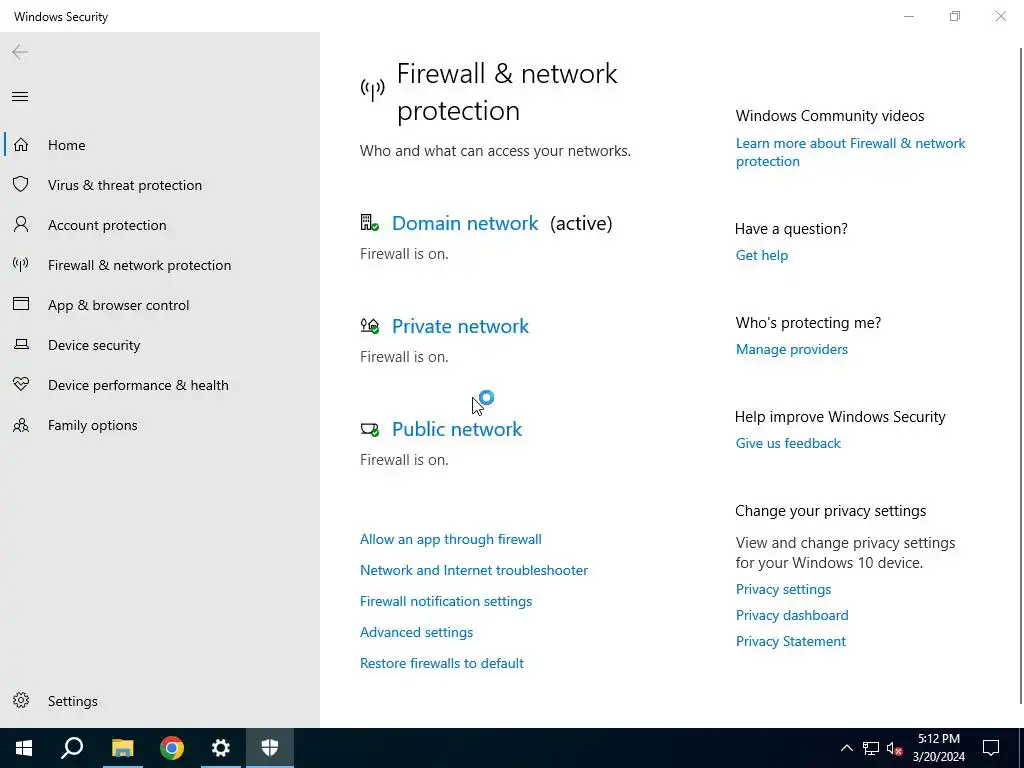
Task: Click Restore firewalls to default
Action: 441,663
